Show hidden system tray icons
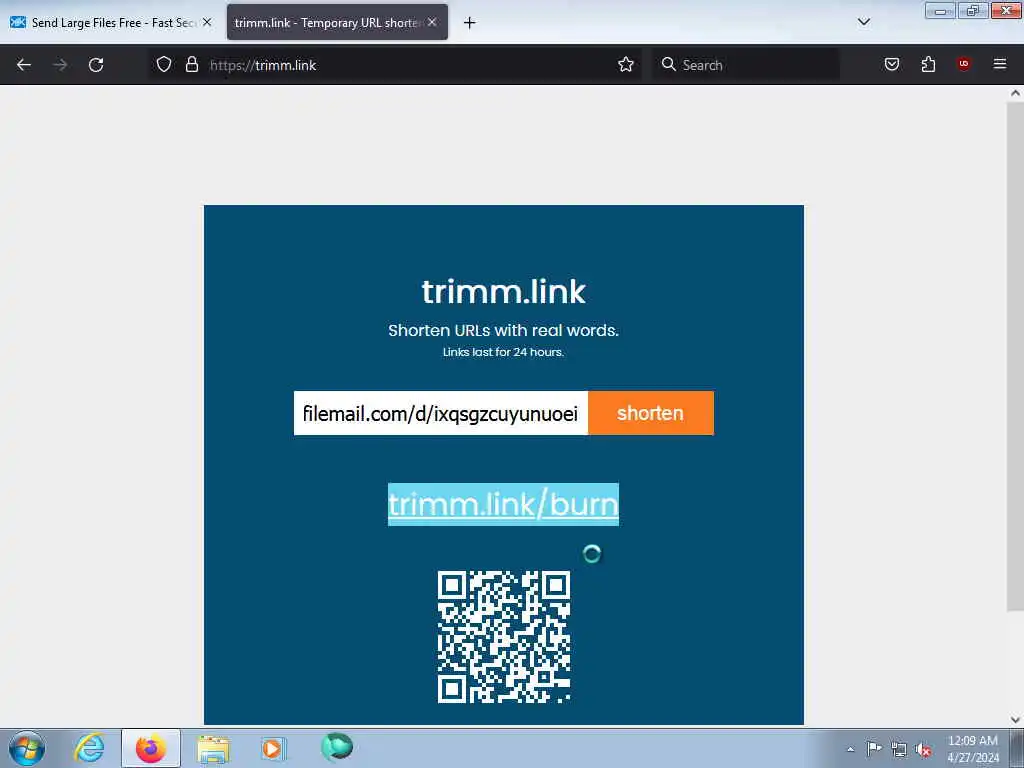 point(850,749)
